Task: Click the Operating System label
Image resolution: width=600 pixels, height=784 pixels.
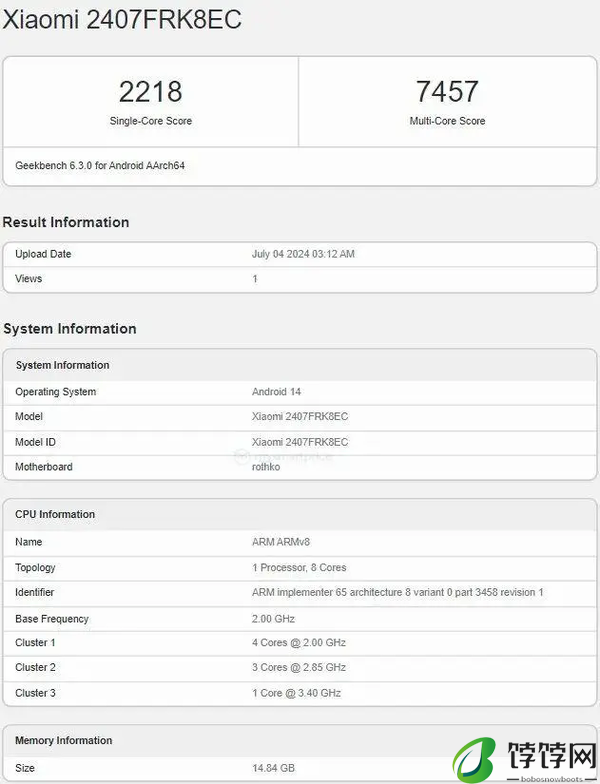Action: tap(56, 392)
